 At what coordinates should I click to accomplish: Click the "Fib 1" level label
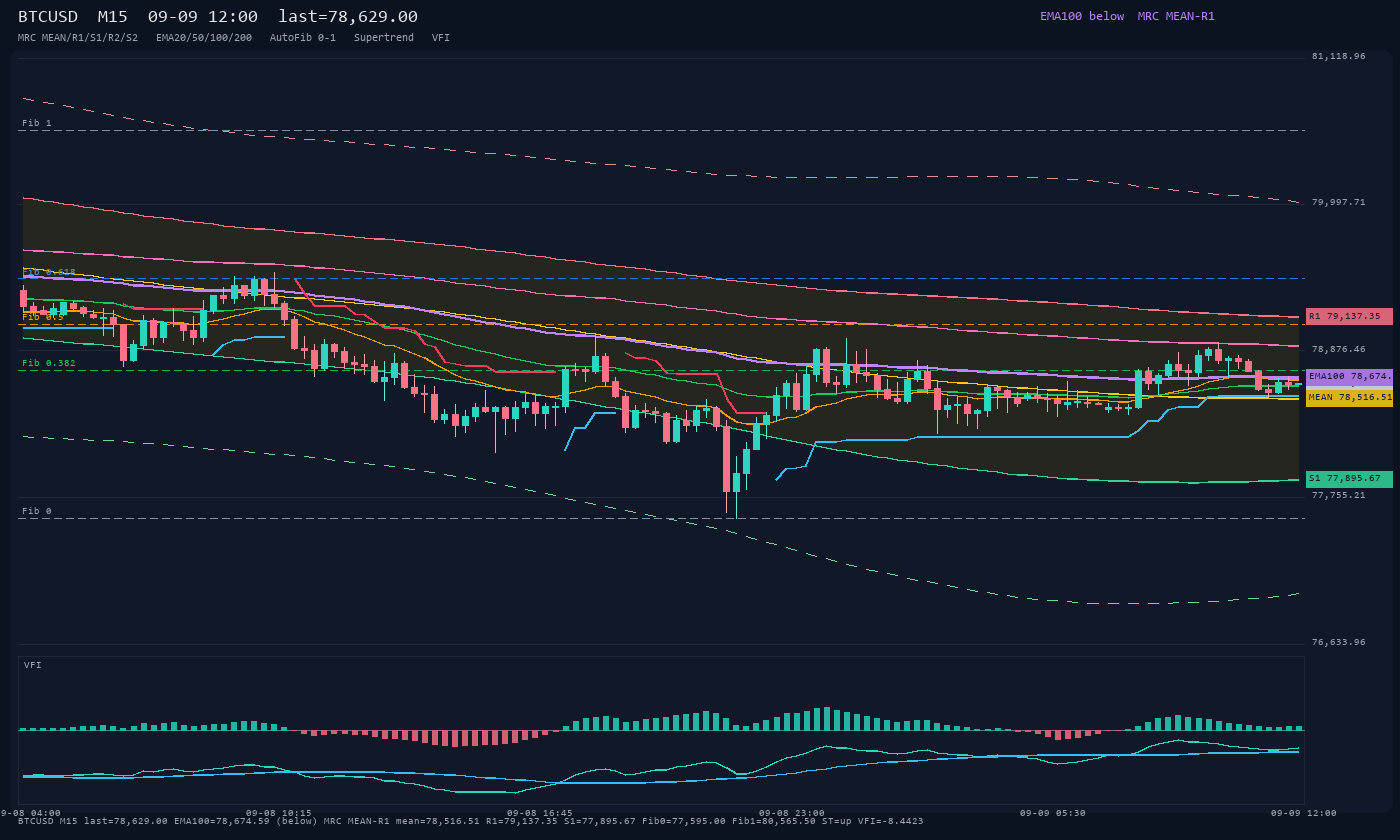[37, 123]
